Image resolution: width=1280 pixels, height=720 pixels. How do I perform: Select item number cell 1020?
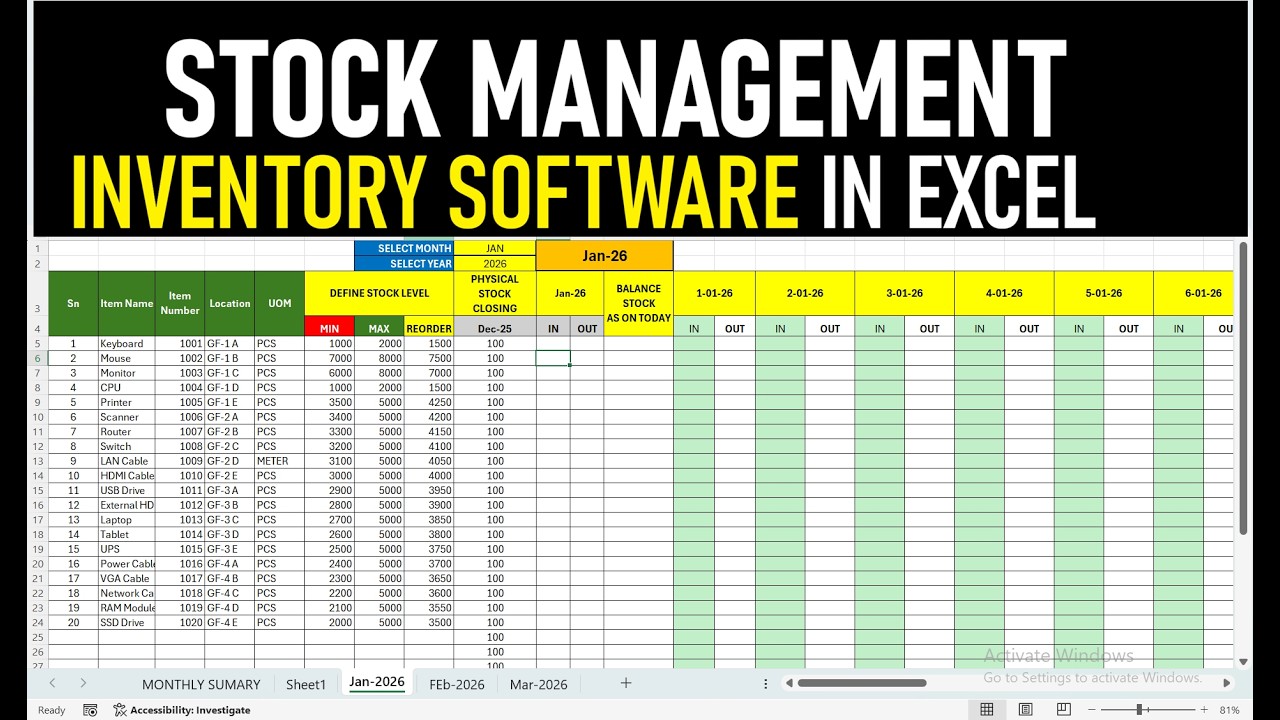180,622
